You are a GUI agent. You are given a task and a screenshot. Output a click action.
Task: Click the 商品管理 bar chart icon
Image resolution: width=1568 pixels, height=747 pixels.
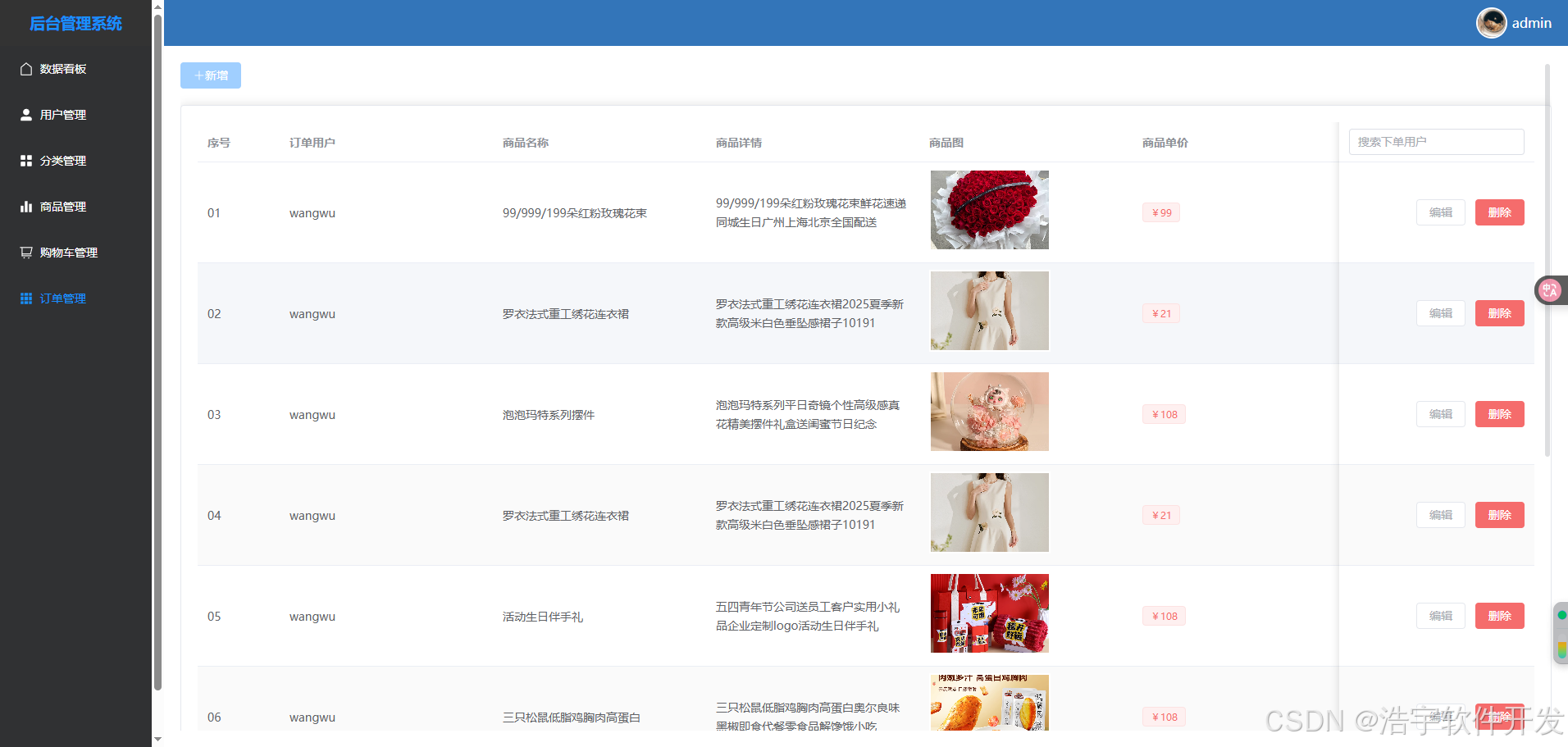(26, 207)
